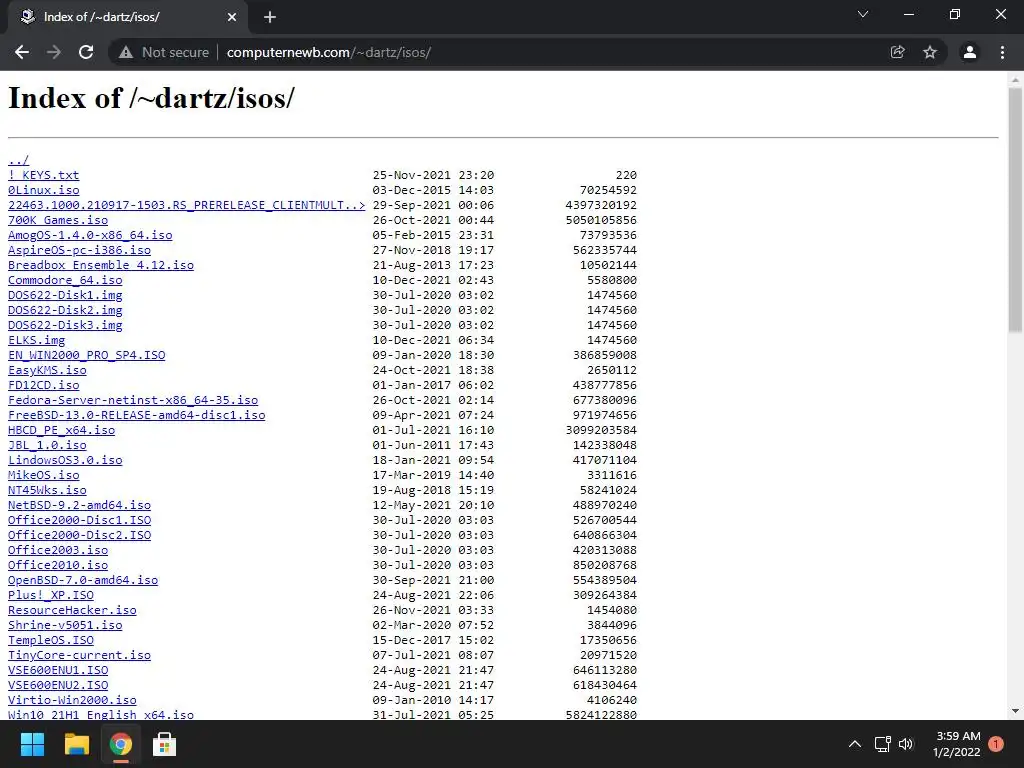
Task: Show hidden tray icons chevron
Action: click(855, 744)
